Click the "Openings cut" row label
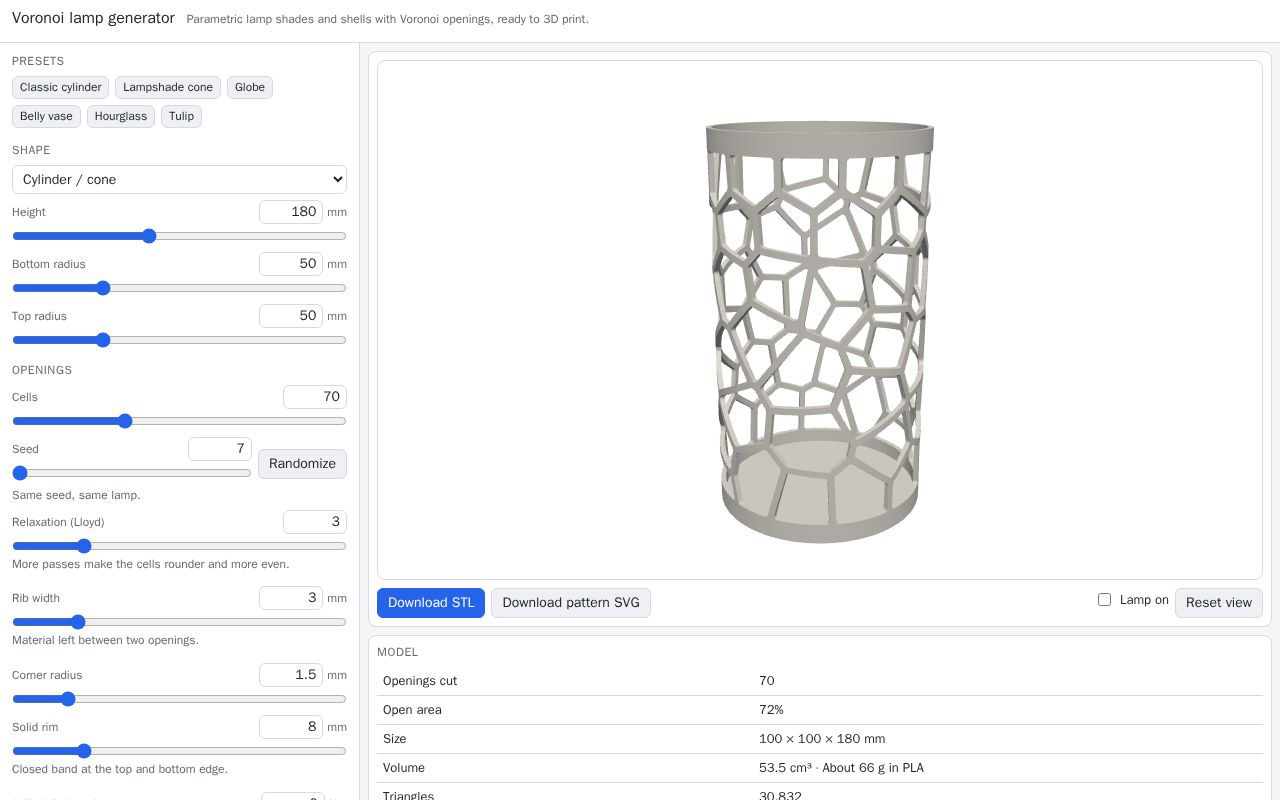 click(x=420, y=681)
